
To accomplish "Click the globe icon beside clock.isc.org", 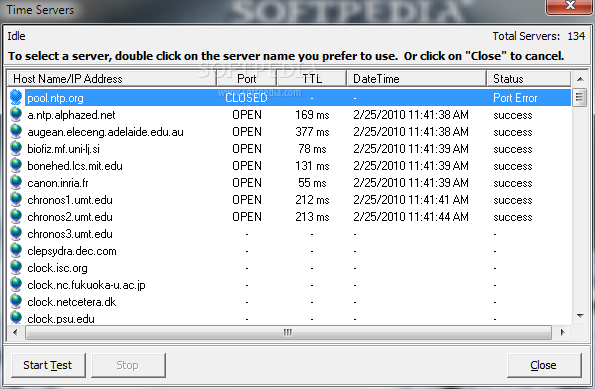I will [x=16, y=268].
